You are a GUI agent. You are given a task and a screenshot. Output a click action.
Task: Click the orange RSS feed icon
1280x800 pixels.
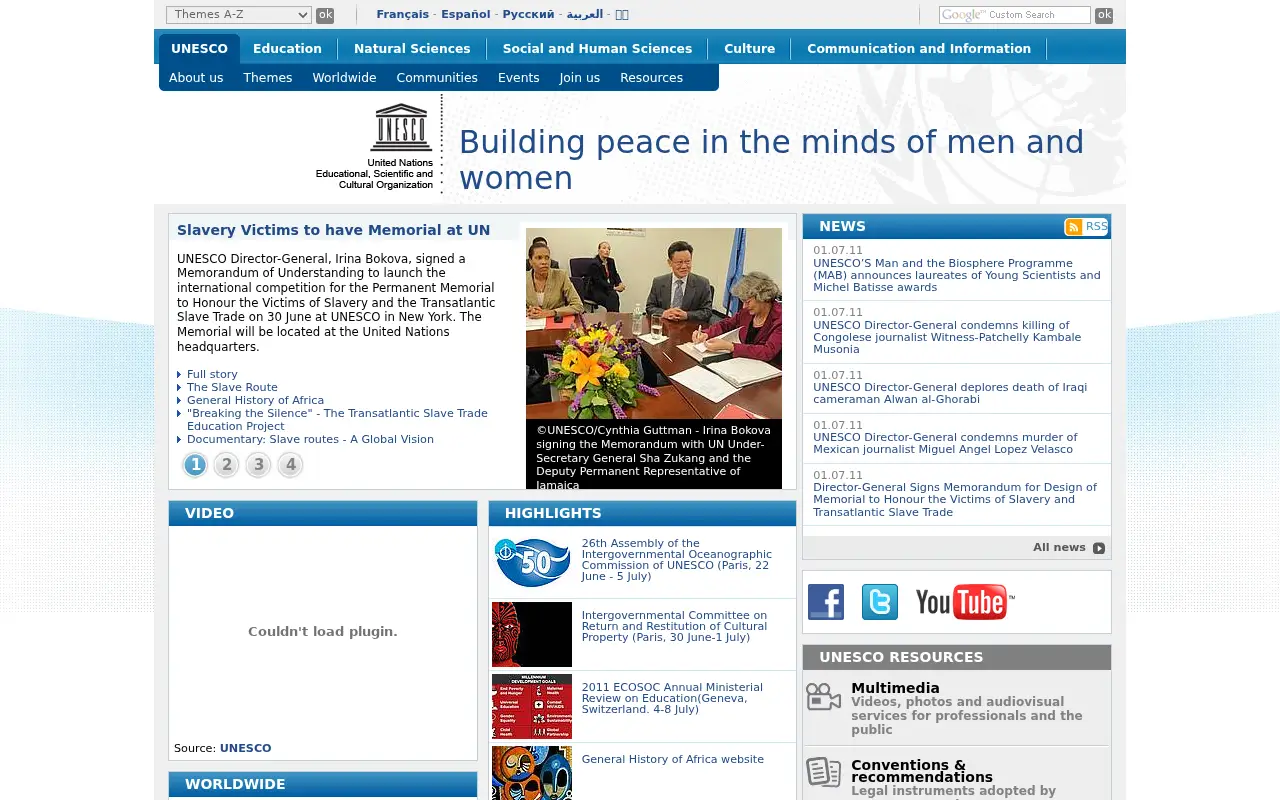[1073, 227]
